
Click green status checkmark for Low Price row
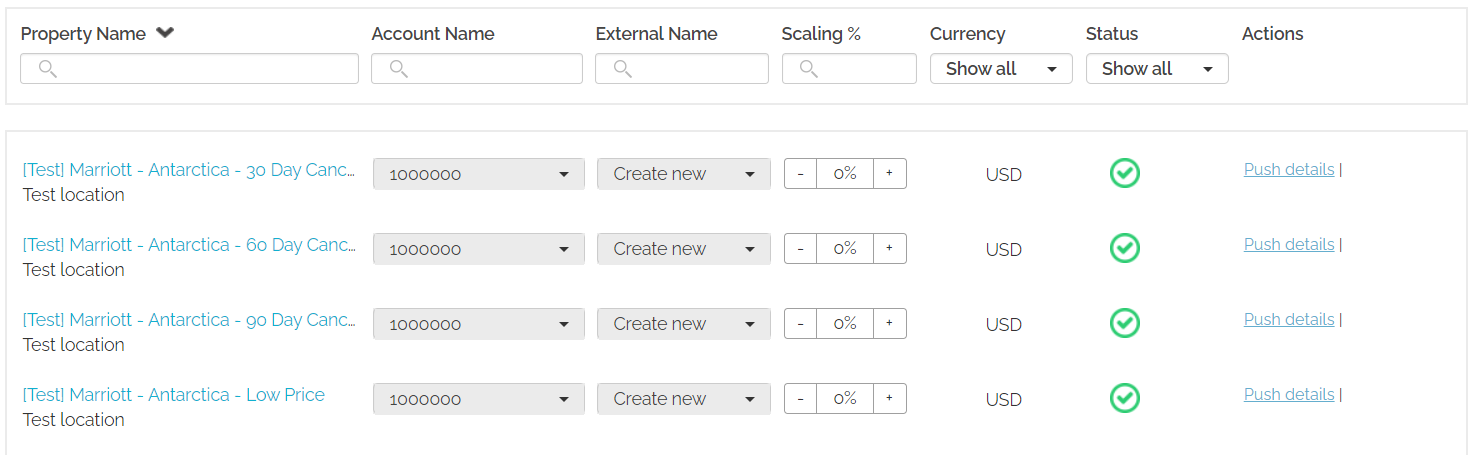click(x=1125, y=398)
